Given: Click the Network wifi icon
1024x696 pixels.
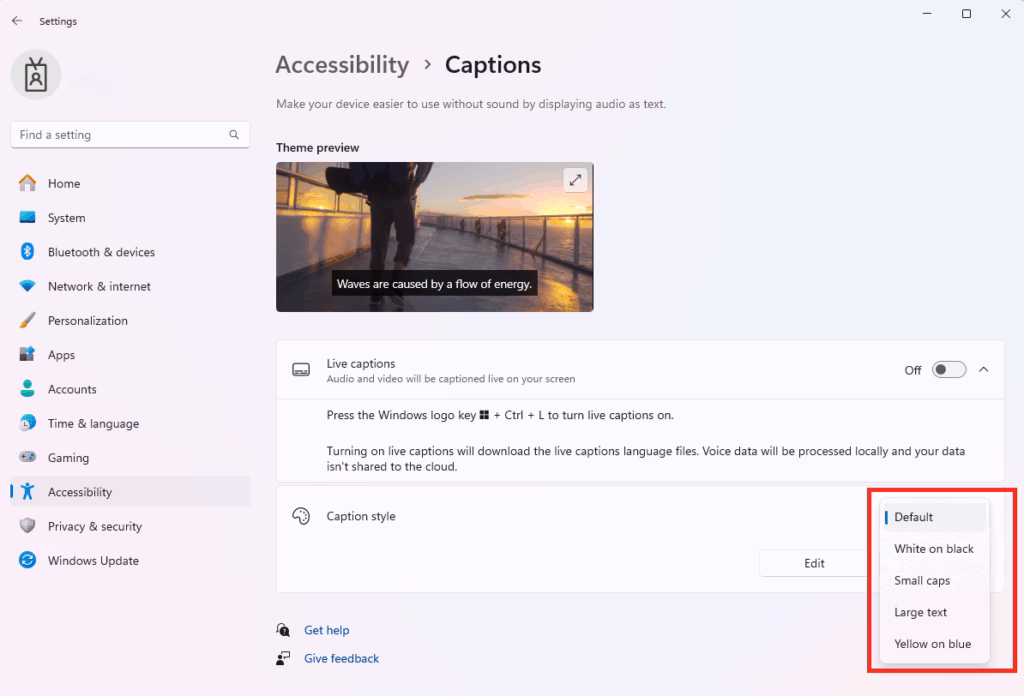Looking at the screenshot, I should click(27, 286).
